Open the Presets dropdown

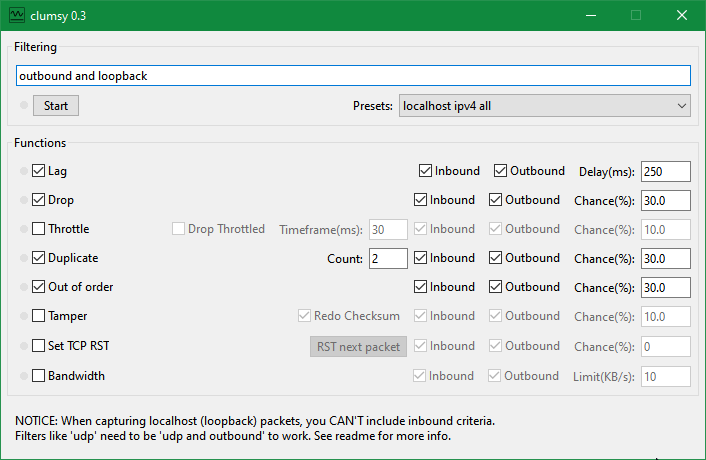[x=545, y=106]
